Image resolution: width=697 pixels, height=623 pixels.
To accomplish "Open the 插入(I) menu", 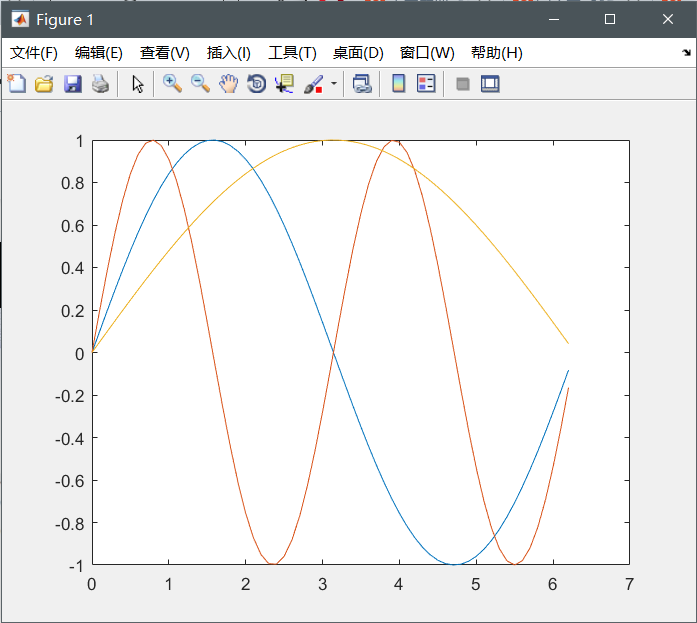I will point(228,53).
